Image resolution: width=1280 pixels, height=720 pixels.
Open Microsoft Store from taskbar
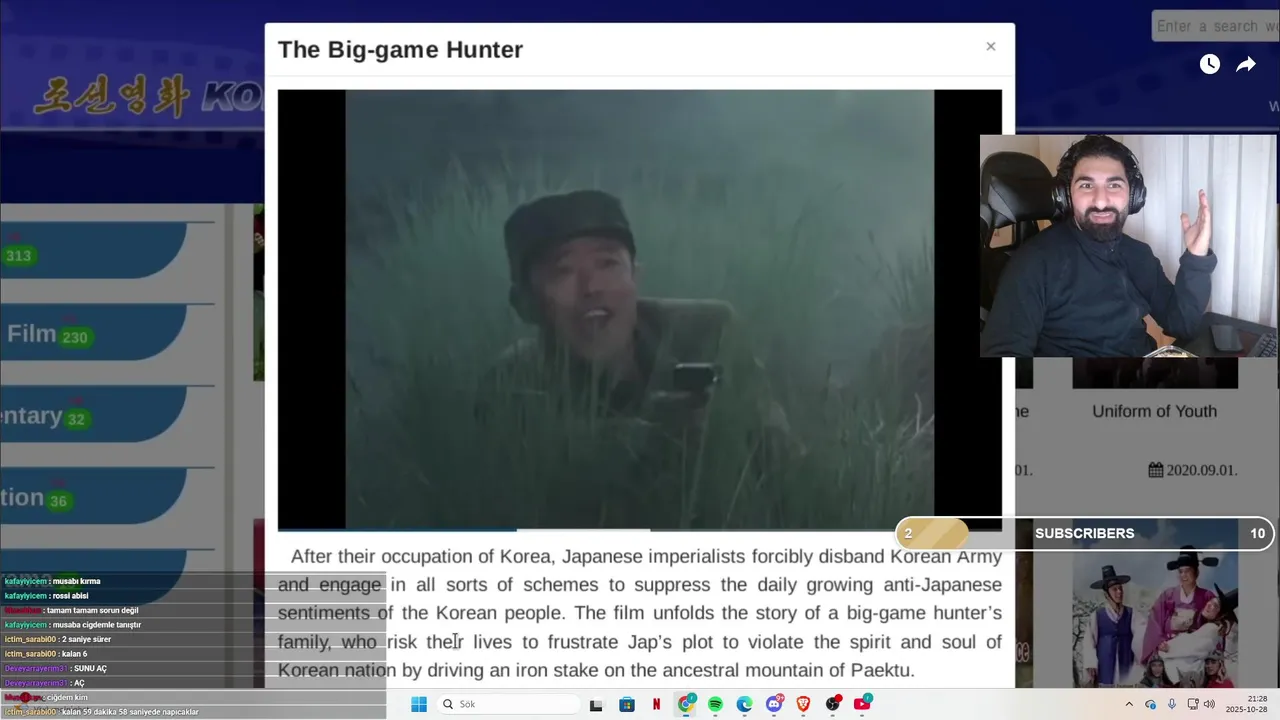click(x=627, y=704)
